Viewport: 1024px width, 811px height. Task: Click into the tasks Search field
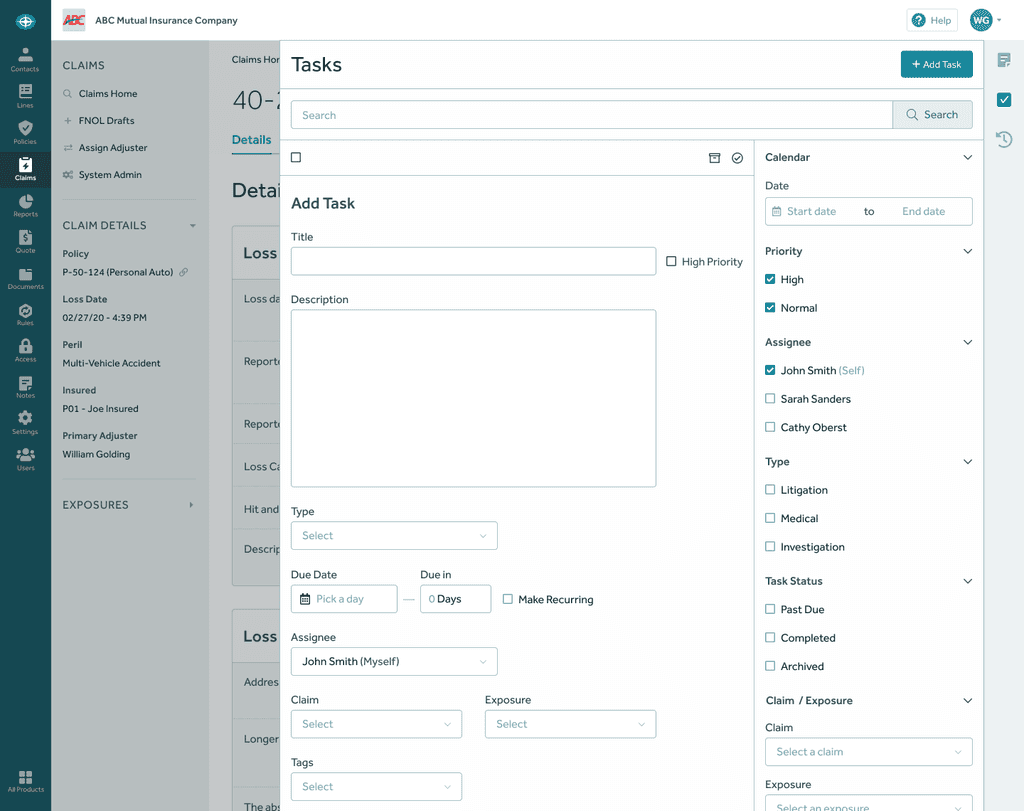tap(592, 115)
